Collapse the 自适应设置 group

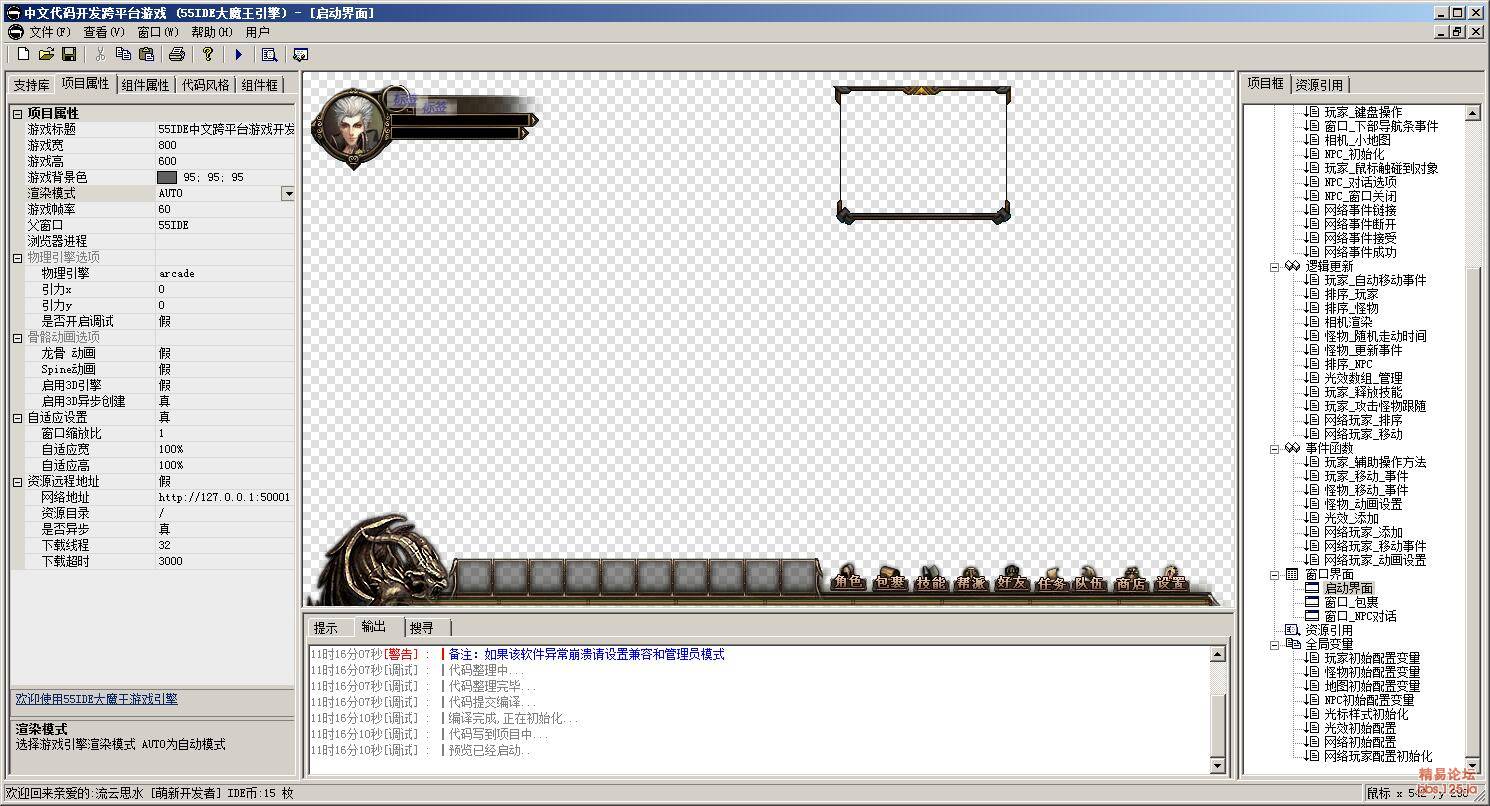tap(17, 418)
